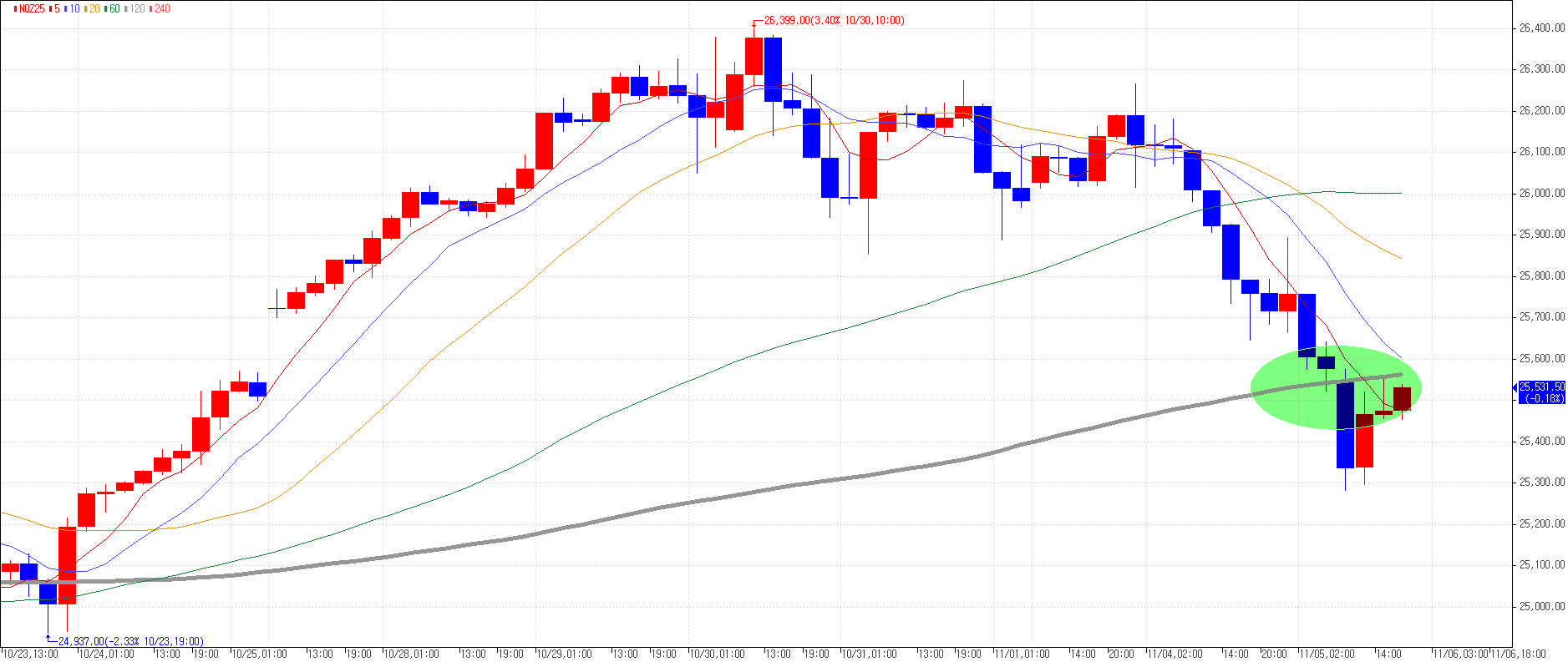
Task: Click the 10/28,01:00 time axis label
Action: click(412, 654)
